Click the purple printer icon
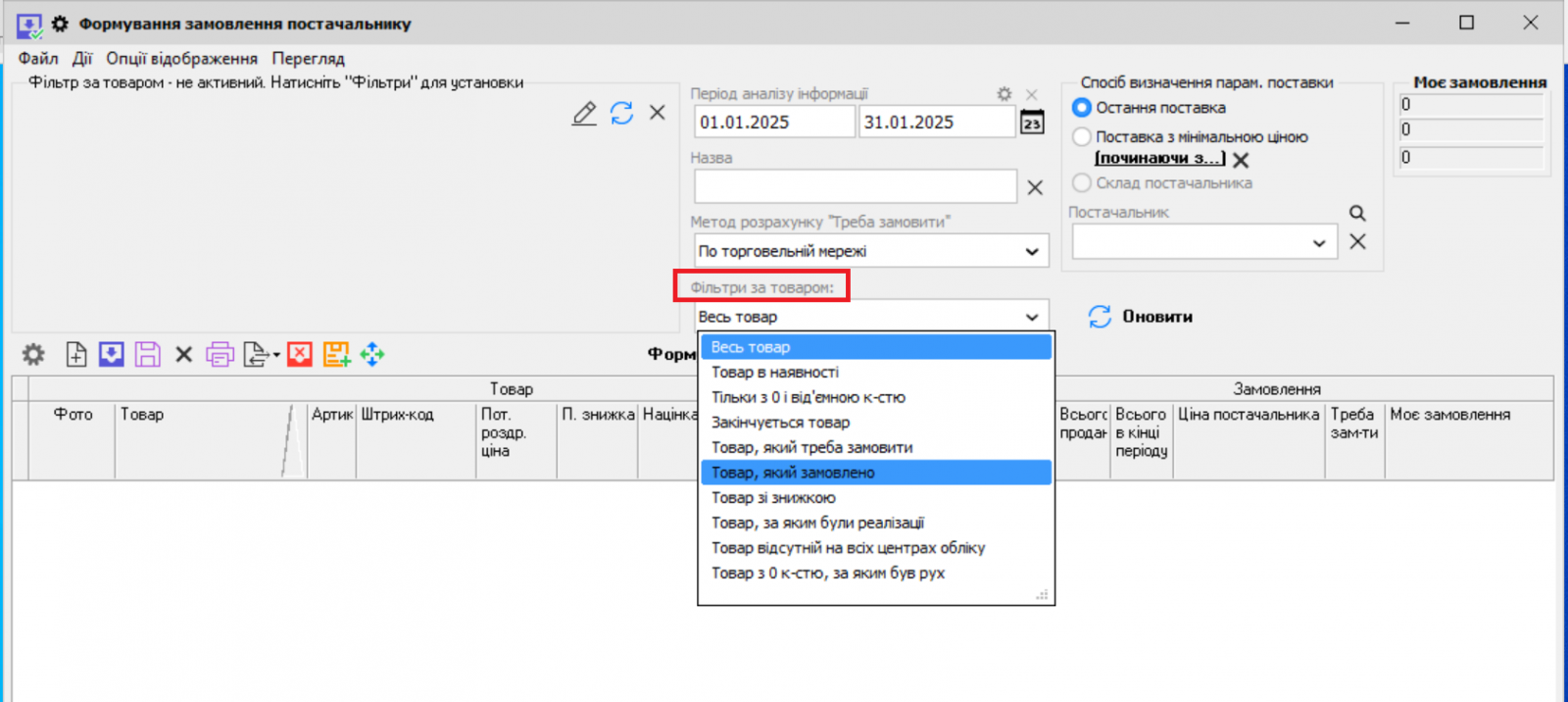Viewport: 1568px width, 702px height. 220,355
